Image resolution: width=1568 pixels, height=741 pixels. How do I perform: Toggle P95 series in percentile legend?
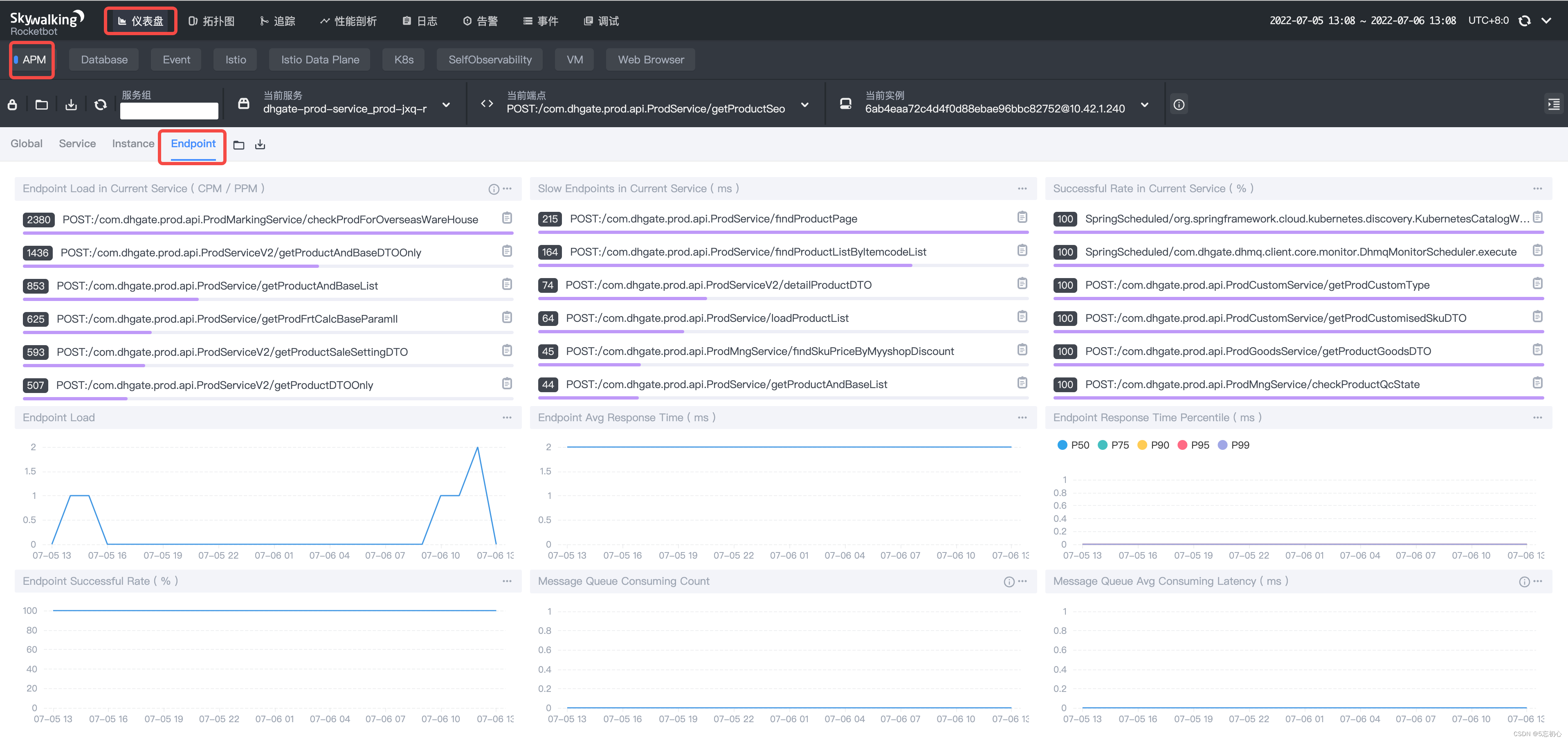(1194, 445)
